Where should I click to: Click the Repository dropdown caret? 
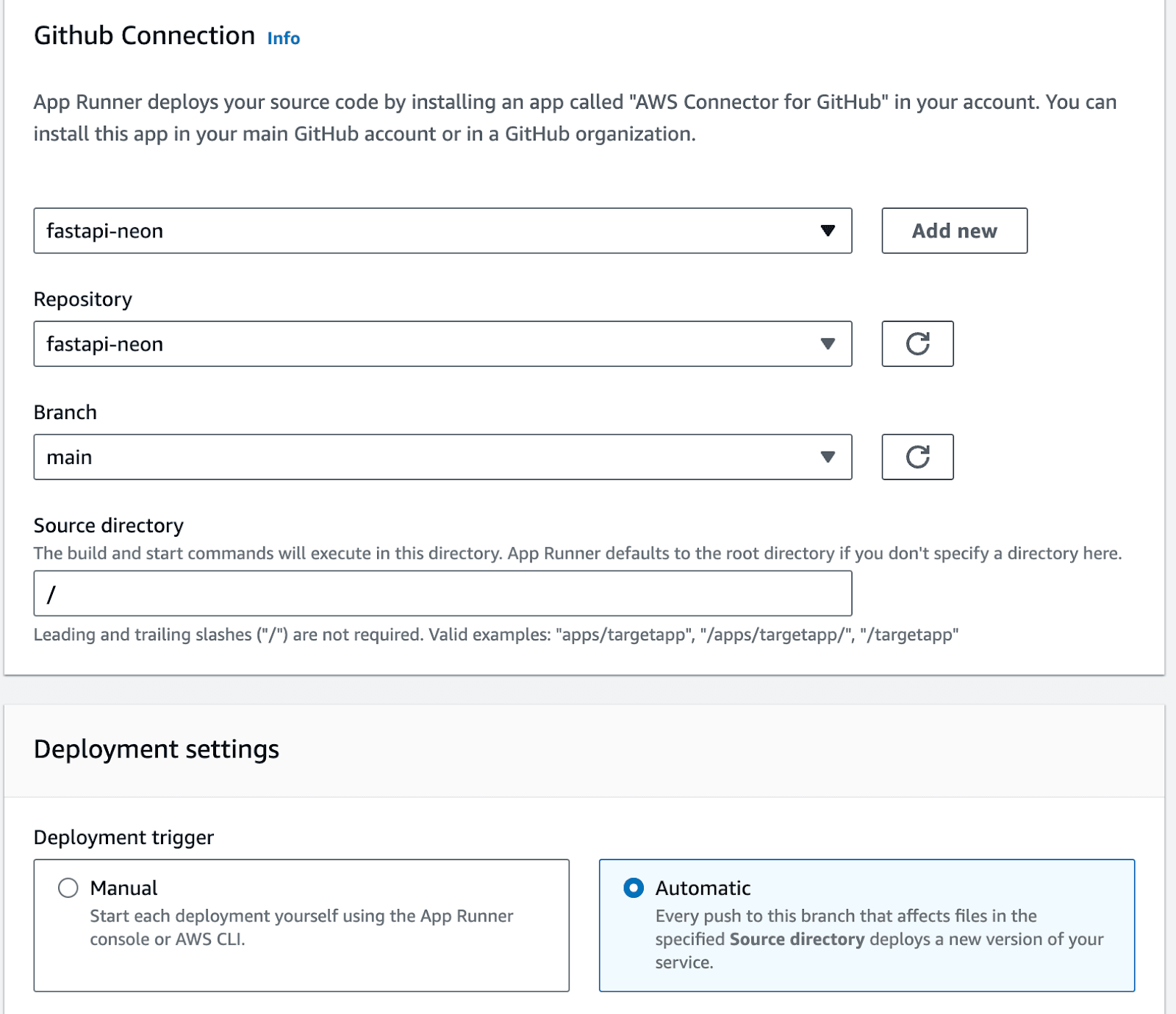[x=828, y=343]
